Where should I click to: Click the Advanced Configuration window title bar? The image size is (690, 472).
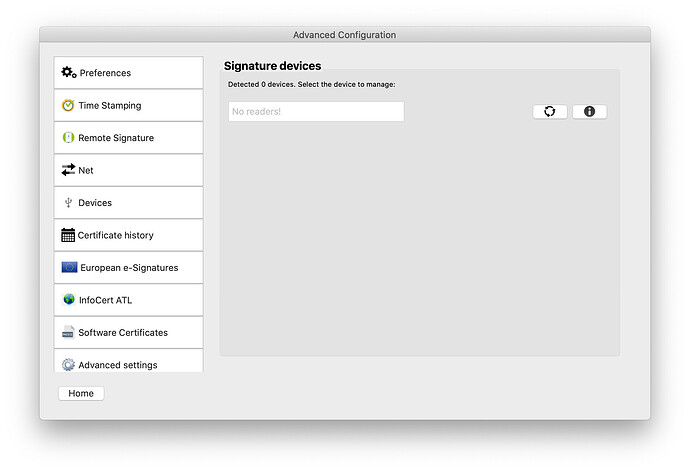344,35
